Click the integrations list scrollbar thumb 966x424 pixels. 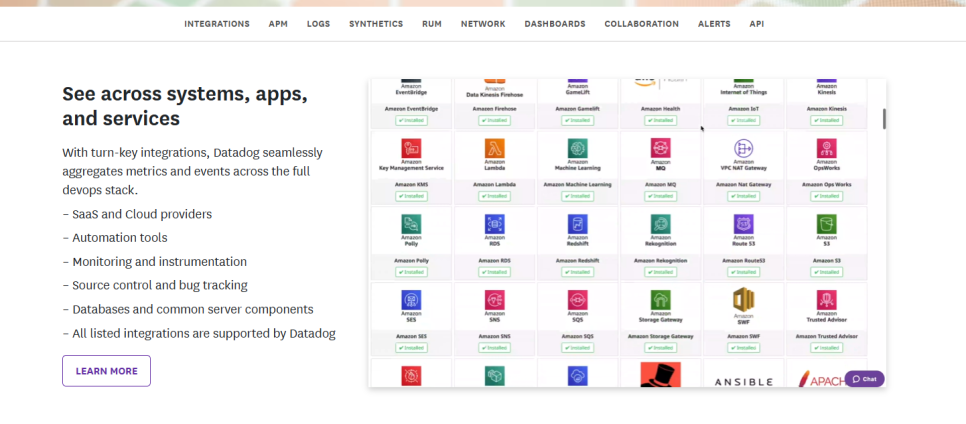884,119
